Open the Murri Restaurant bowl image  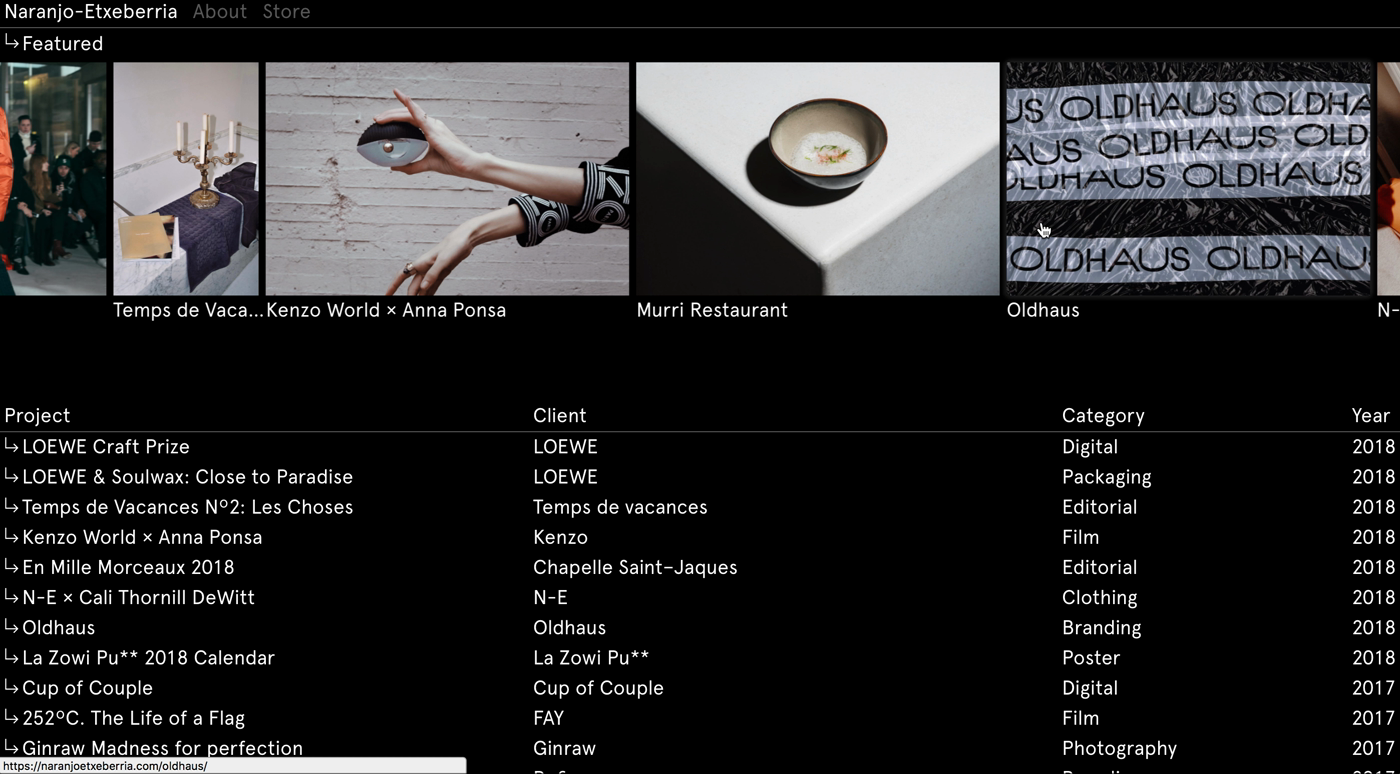[x=818, y=179]
